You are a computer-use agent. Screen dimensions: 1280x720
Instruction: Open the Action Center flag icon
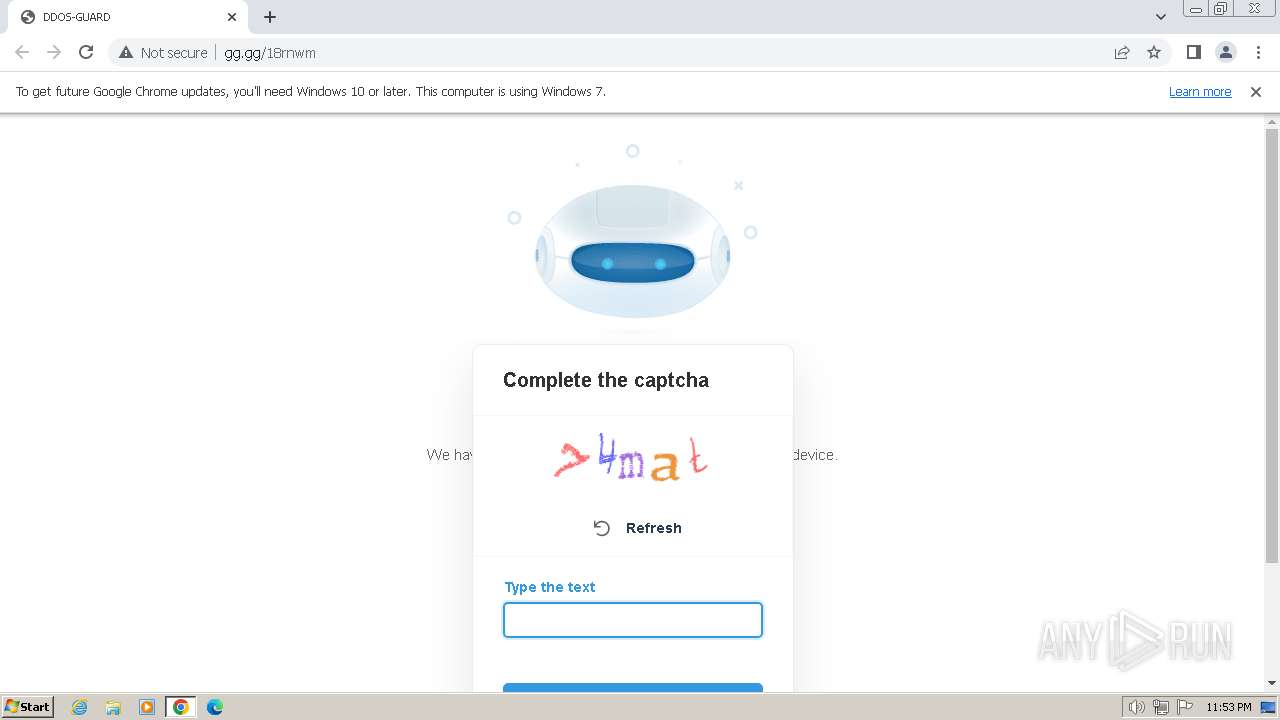tap(1184, 707)
